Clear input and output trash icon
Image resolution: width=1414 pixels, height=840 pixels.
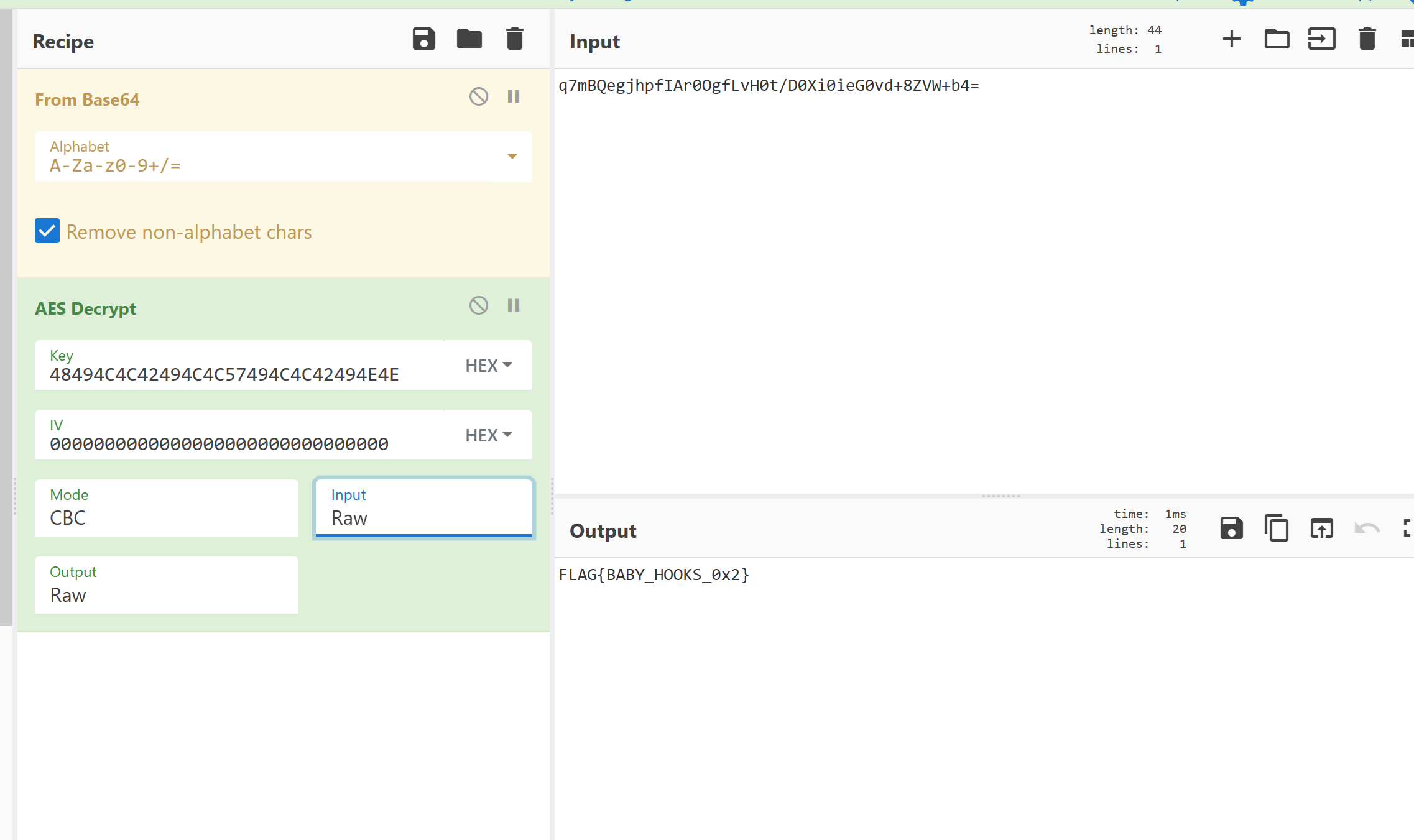tap(1367, 39)
